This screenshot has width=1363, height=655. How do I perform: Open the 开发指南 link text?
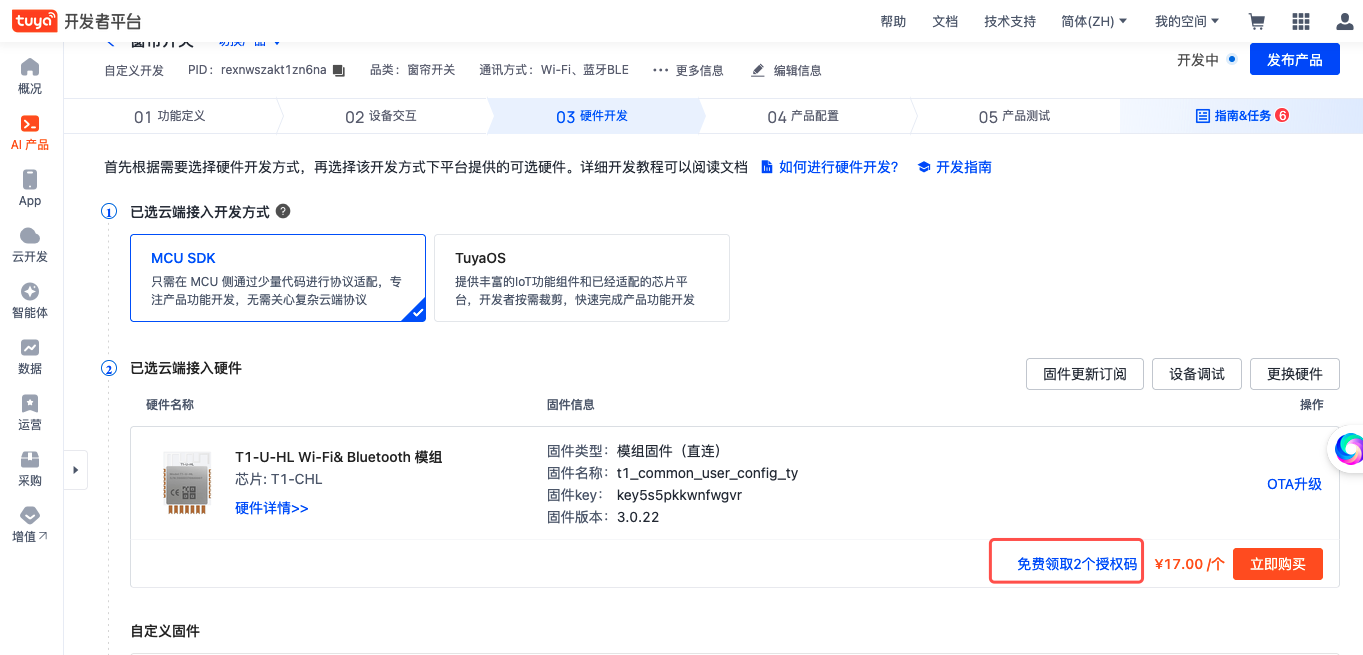(964, 167)
